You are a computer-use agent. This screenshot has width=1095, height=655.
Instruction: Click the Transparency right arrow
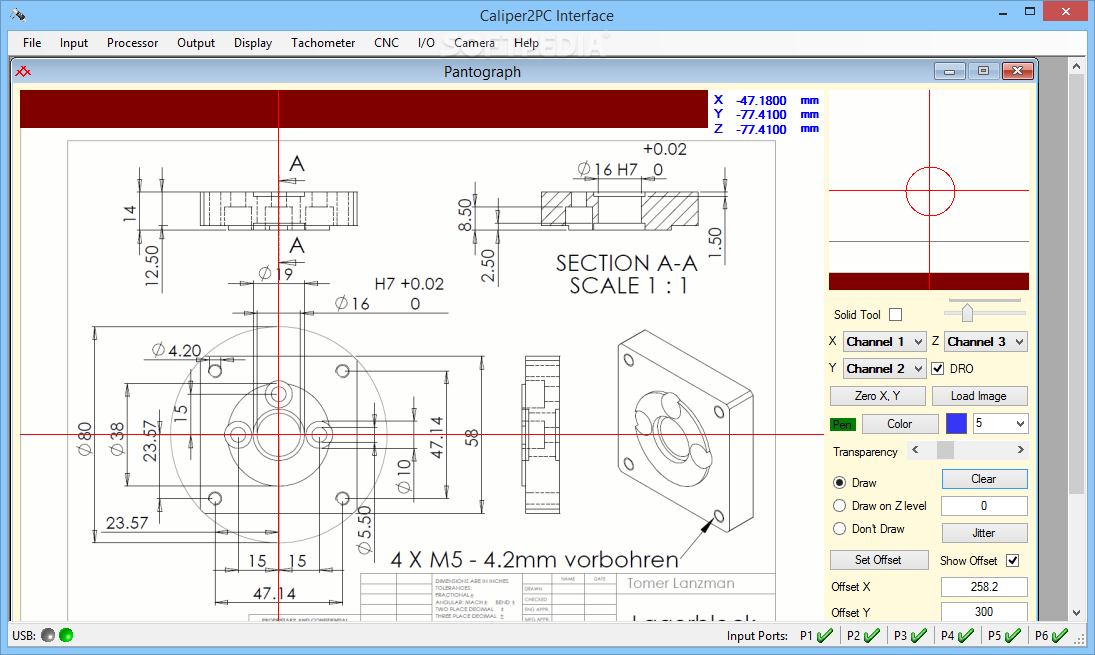point(1020,450)
